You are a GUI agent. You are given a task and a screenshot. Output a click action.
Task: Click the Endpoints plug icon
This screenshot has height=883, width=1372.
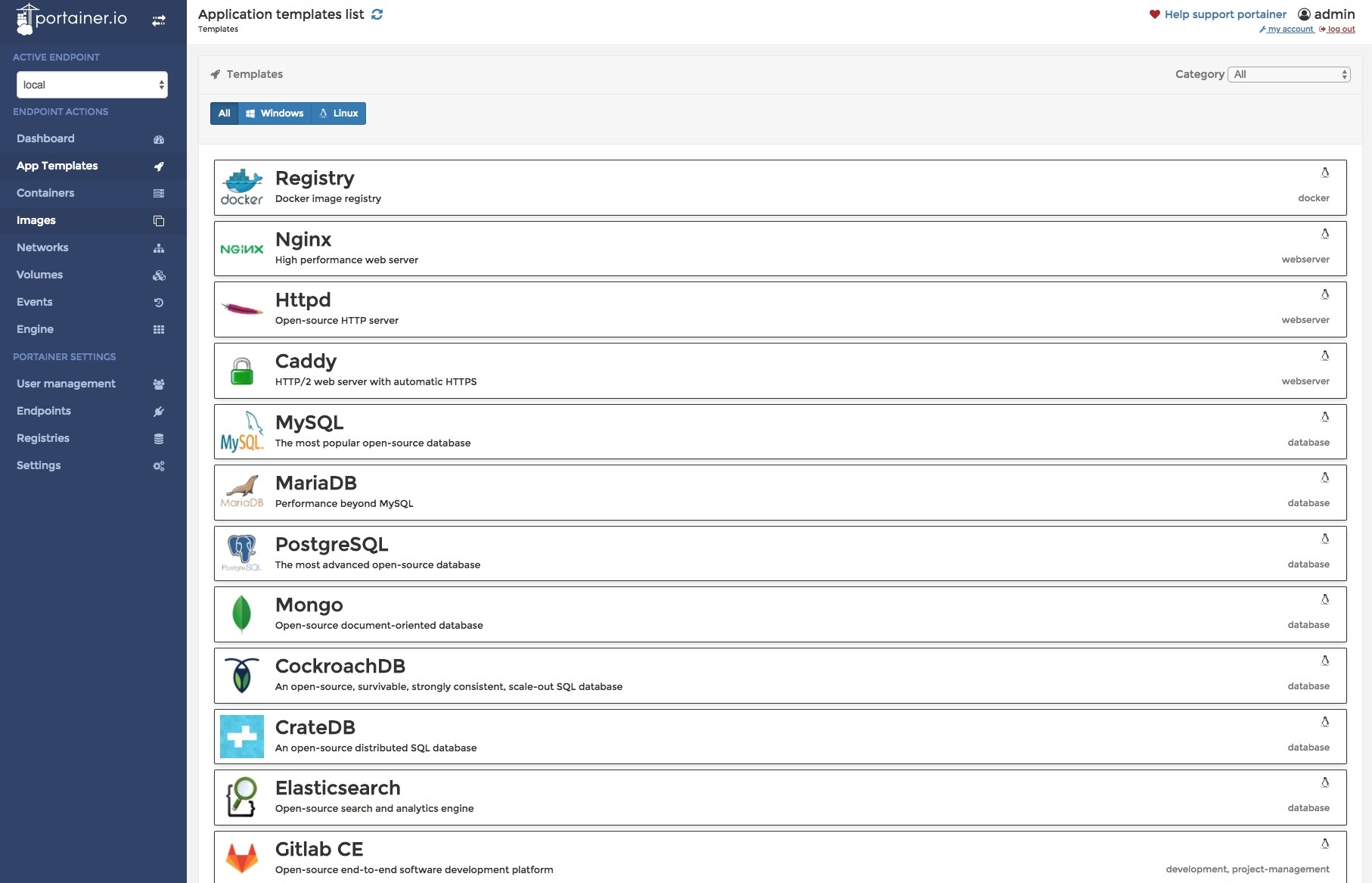[x=159, y=412]
